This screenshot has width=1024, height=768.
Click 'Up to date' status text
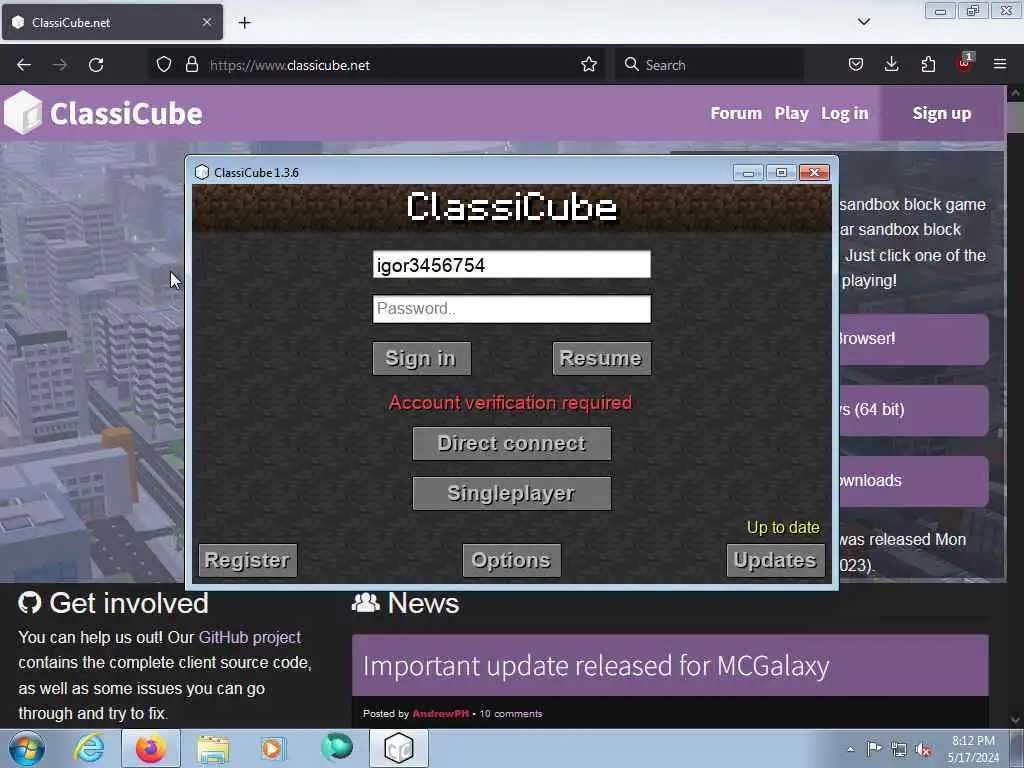click(x=783, y=527)
